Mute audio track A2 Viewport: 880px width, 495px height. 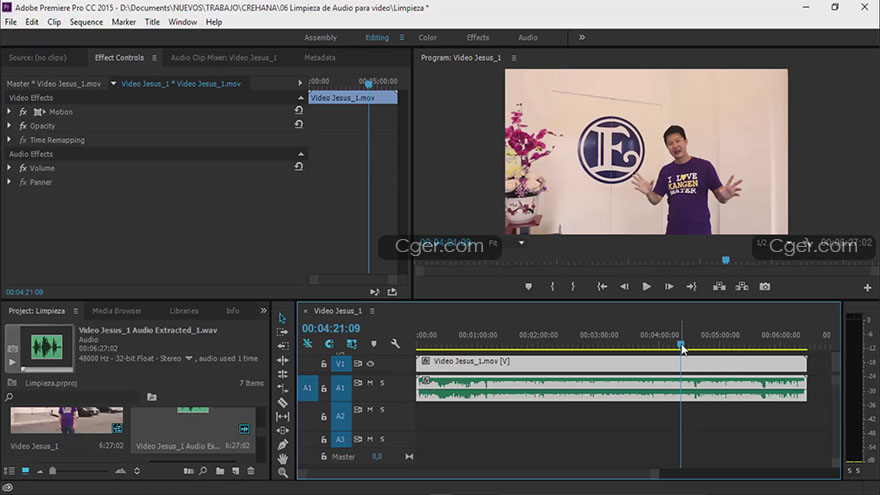370,410
